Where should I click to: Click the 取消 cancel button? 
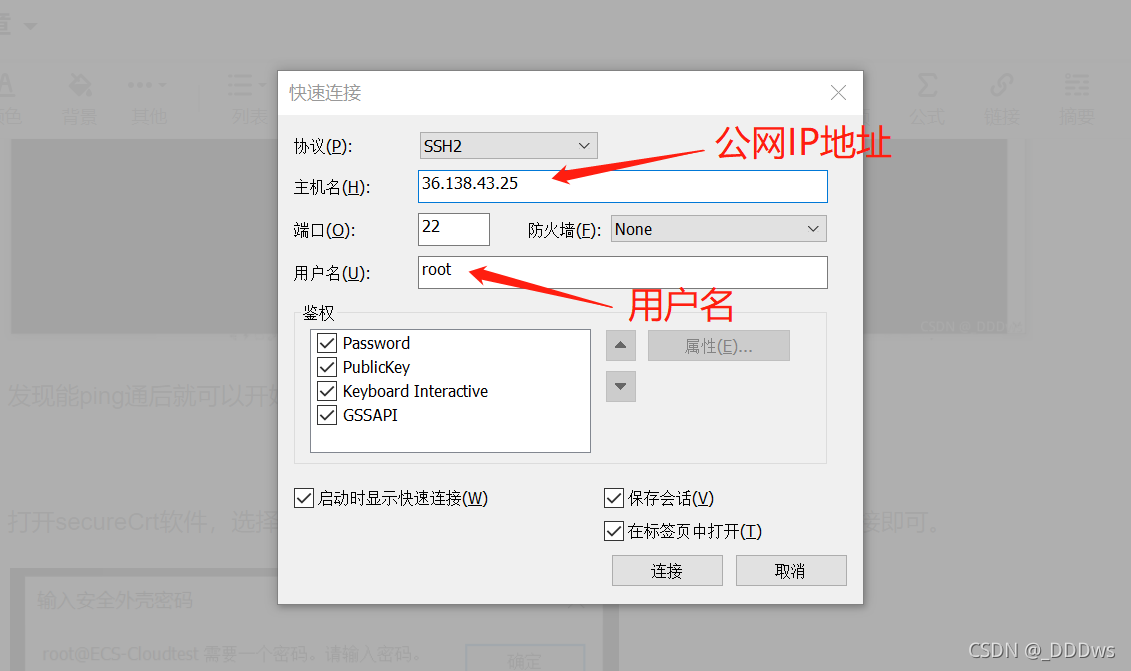791,571
